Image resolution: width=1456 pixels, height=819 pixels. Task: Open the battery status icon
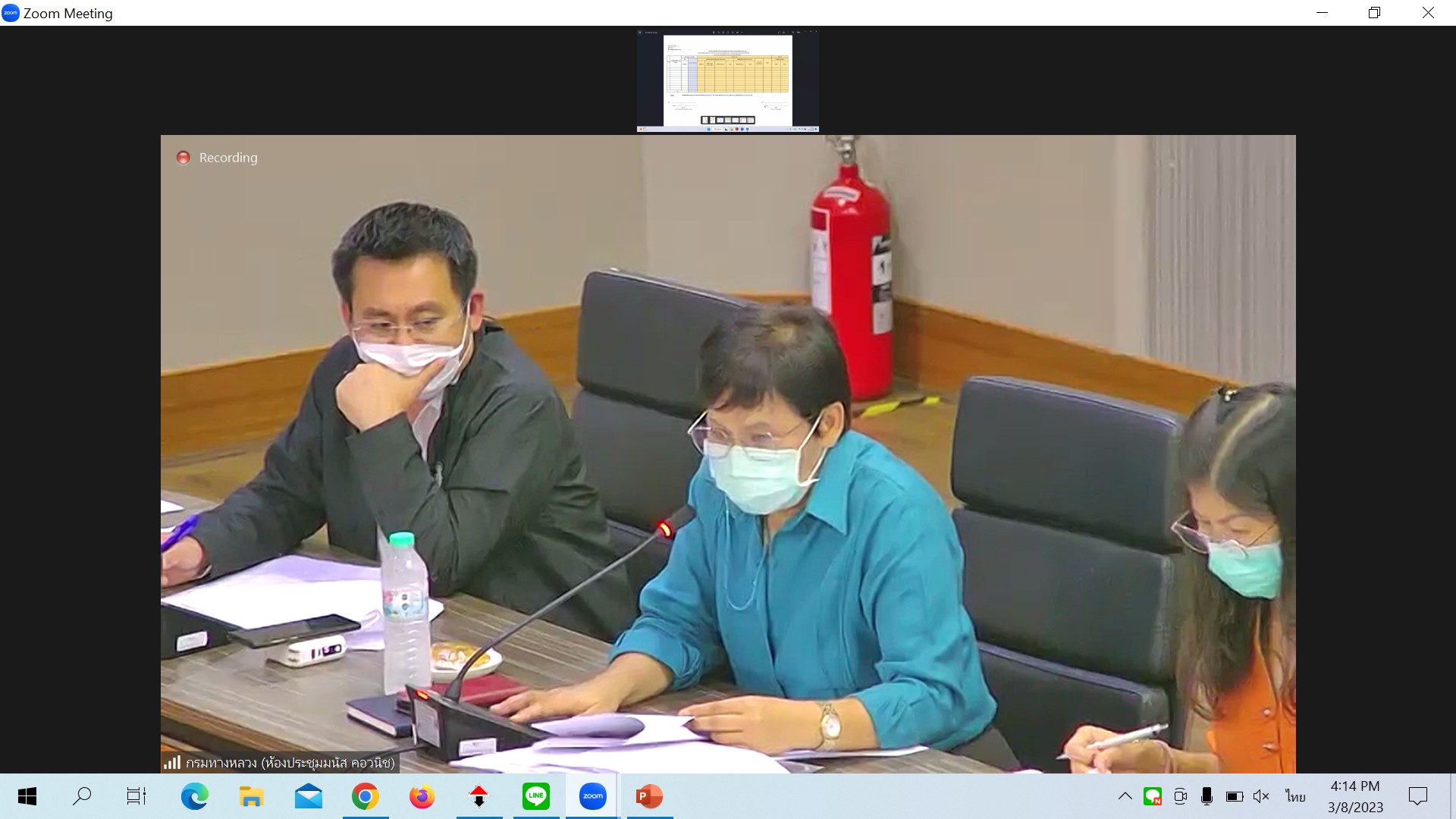pos(1234,796)
